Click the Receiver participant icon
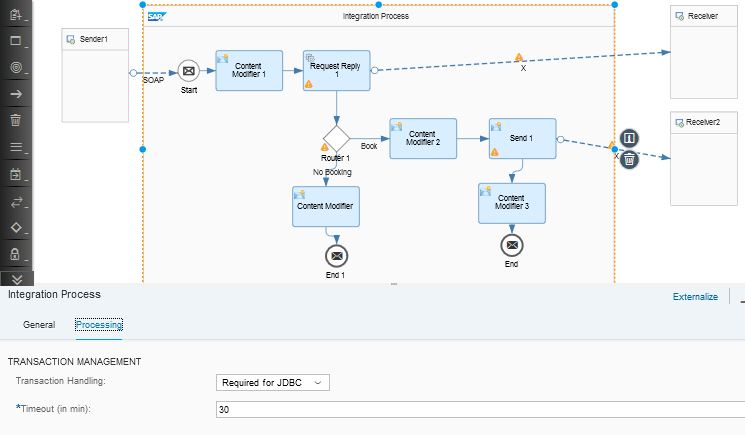 click(x=679, y=17)
